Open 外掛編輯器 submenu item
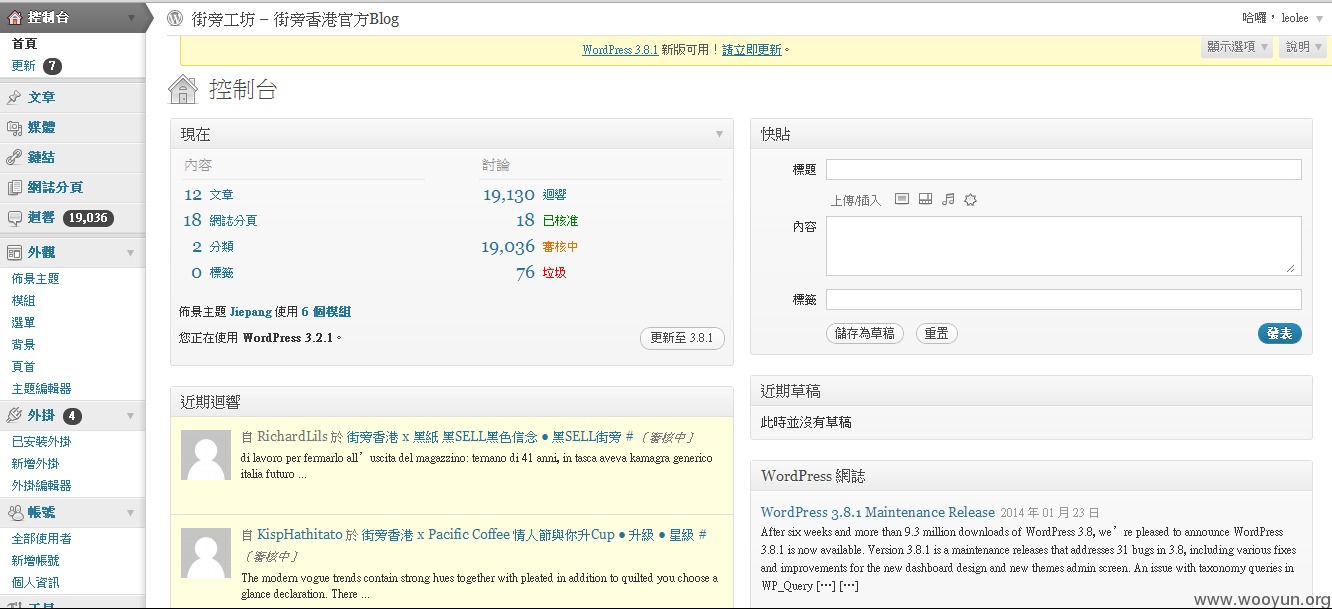The width and height of the screenshot is (1332, 609). pyautogui.click(x=41, y=486)
